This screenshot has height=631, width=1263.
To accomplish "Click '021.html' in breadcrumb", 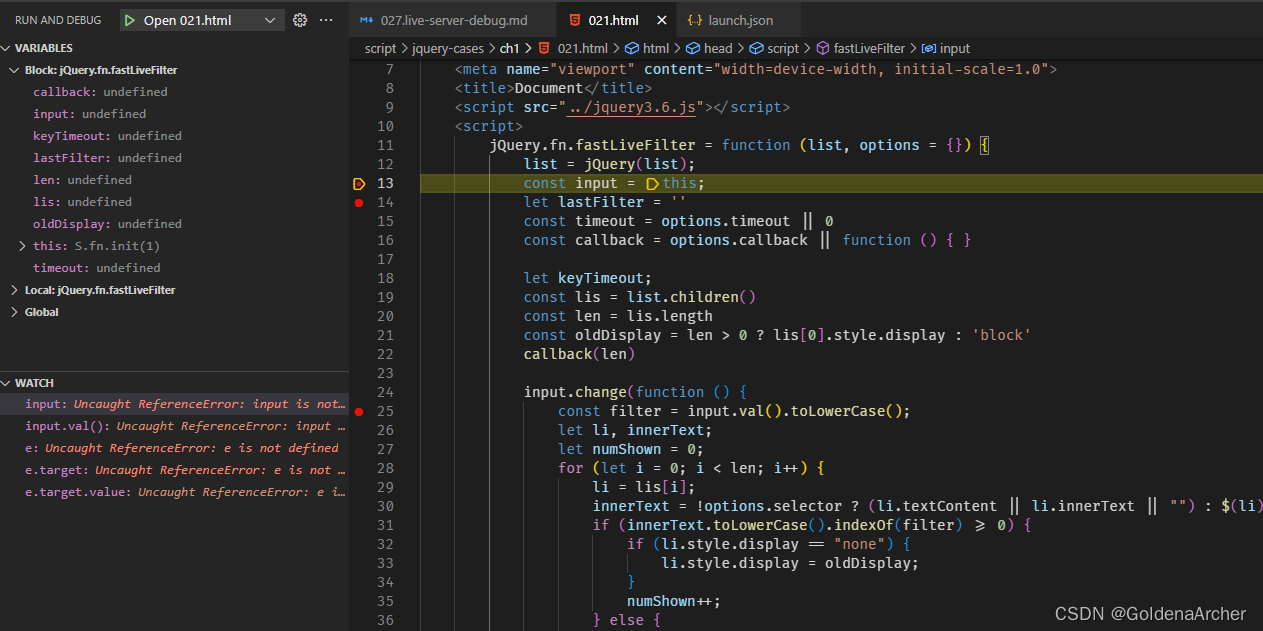I will [x=582, y=48].
